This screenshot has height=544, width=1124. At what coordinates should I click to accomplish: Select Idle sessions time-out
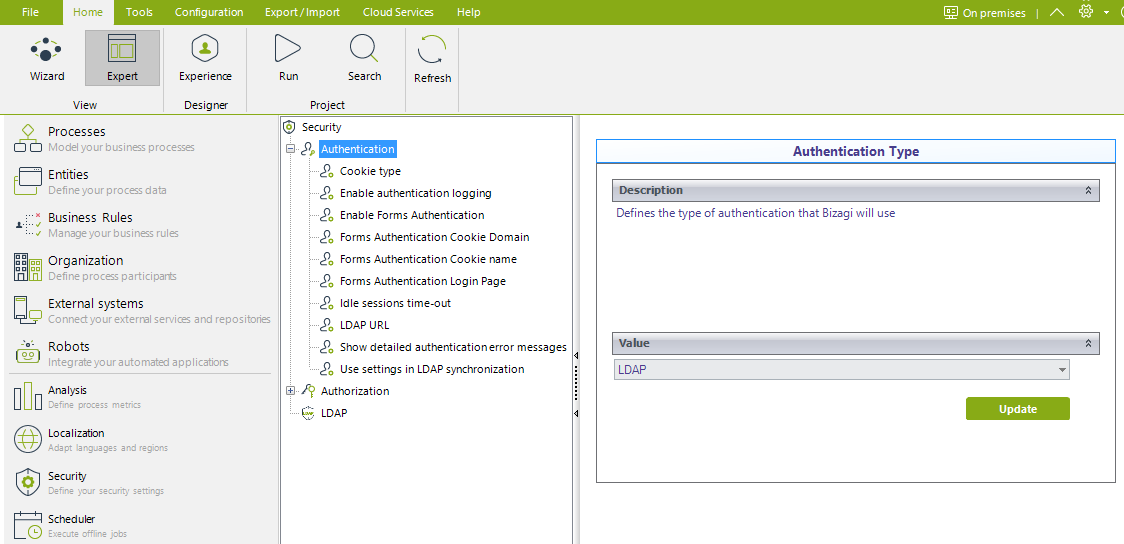(395, 303)
